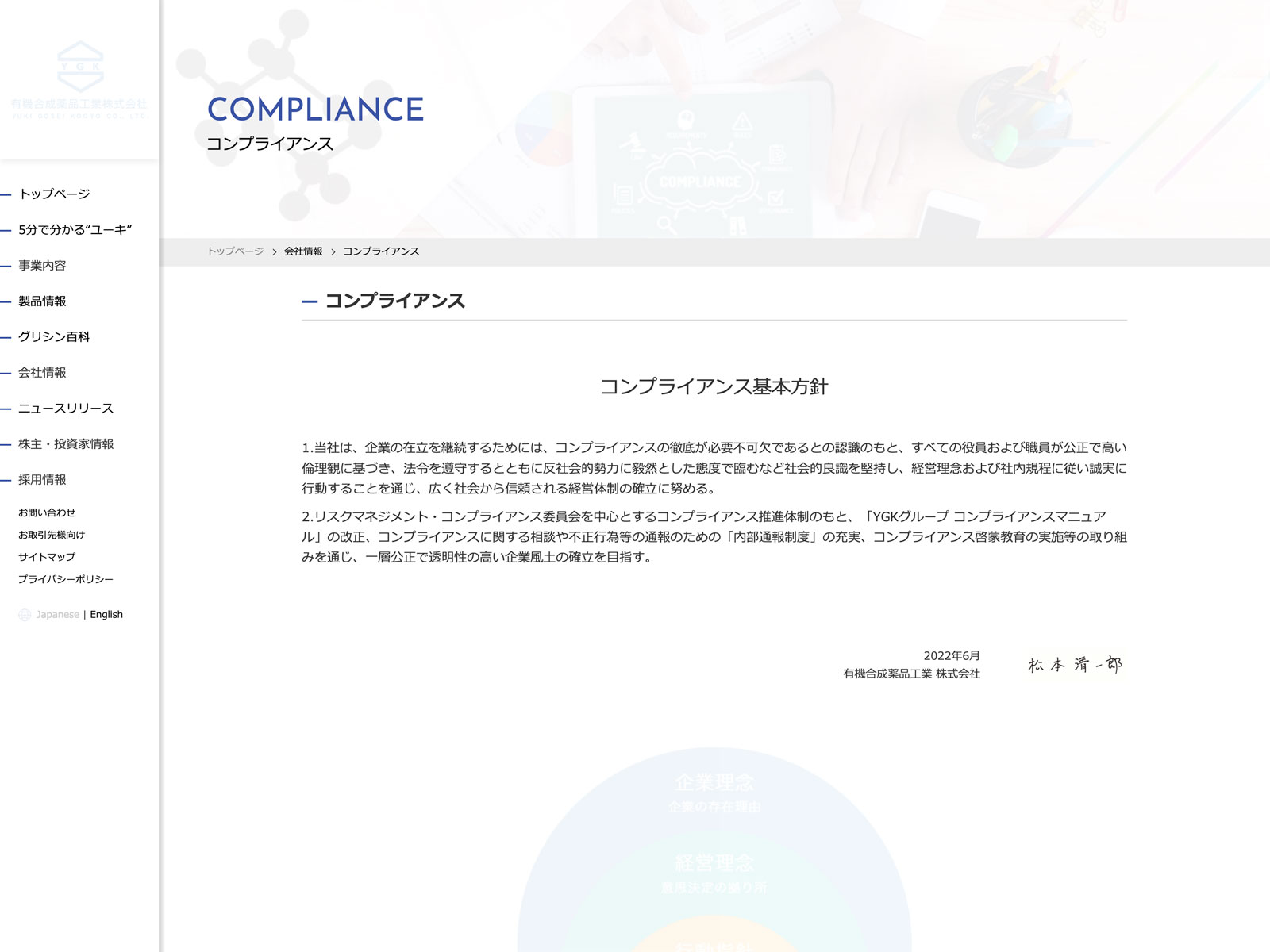Click 会社情報 in the breadcrumb trail
The height and width of the screenshot is (952, 1270).
pyautogui.click(x=303, y=251)
